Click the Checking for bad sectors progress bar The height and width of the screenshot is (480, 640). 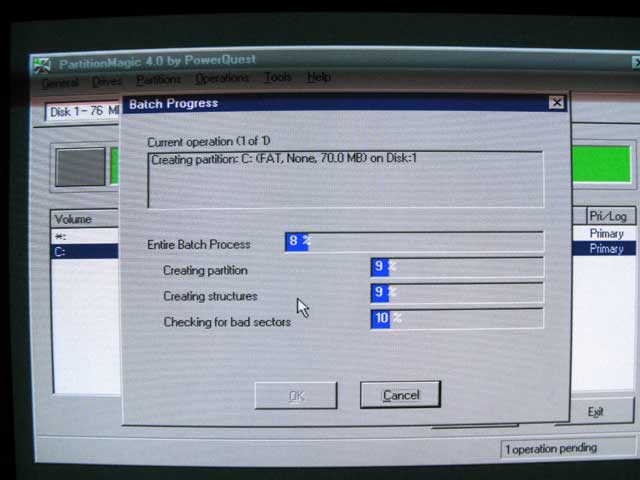(457, 318)
